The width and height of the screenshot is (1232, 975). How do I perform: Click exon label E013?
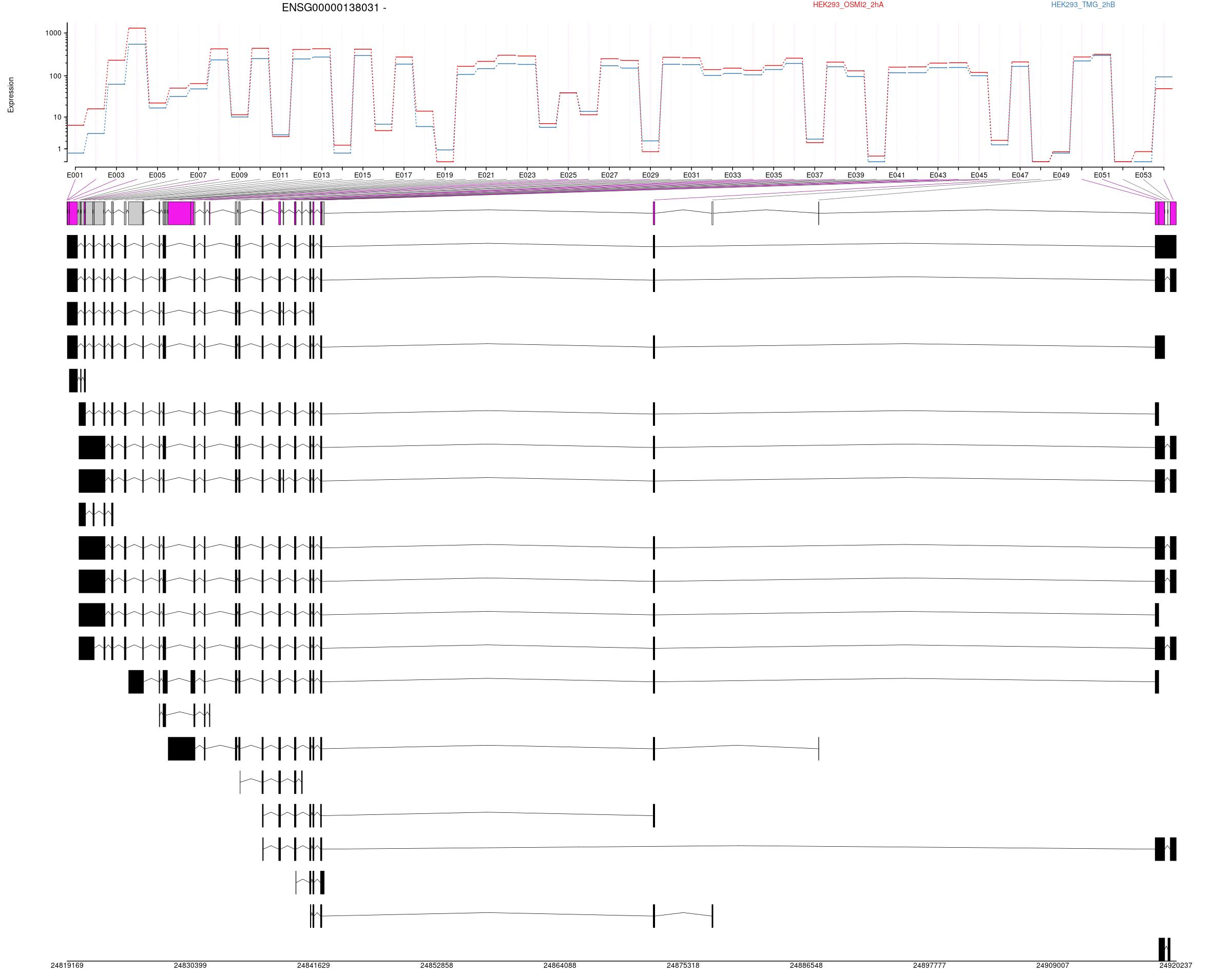321,175
